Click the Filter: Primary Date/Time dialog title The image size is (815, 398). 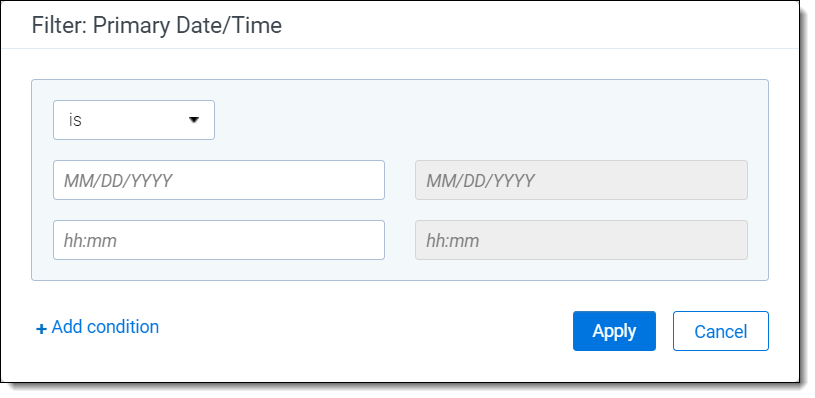click(x=157, y=25)
